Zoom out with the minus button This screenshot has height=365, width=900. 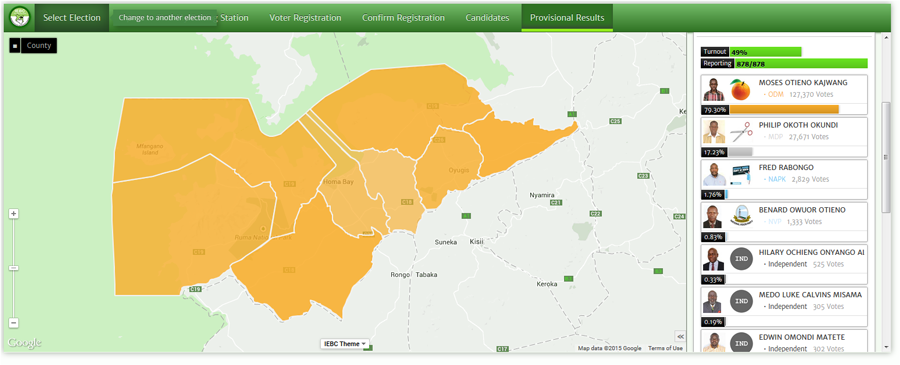pyautogui.click(x=14, y=323)
